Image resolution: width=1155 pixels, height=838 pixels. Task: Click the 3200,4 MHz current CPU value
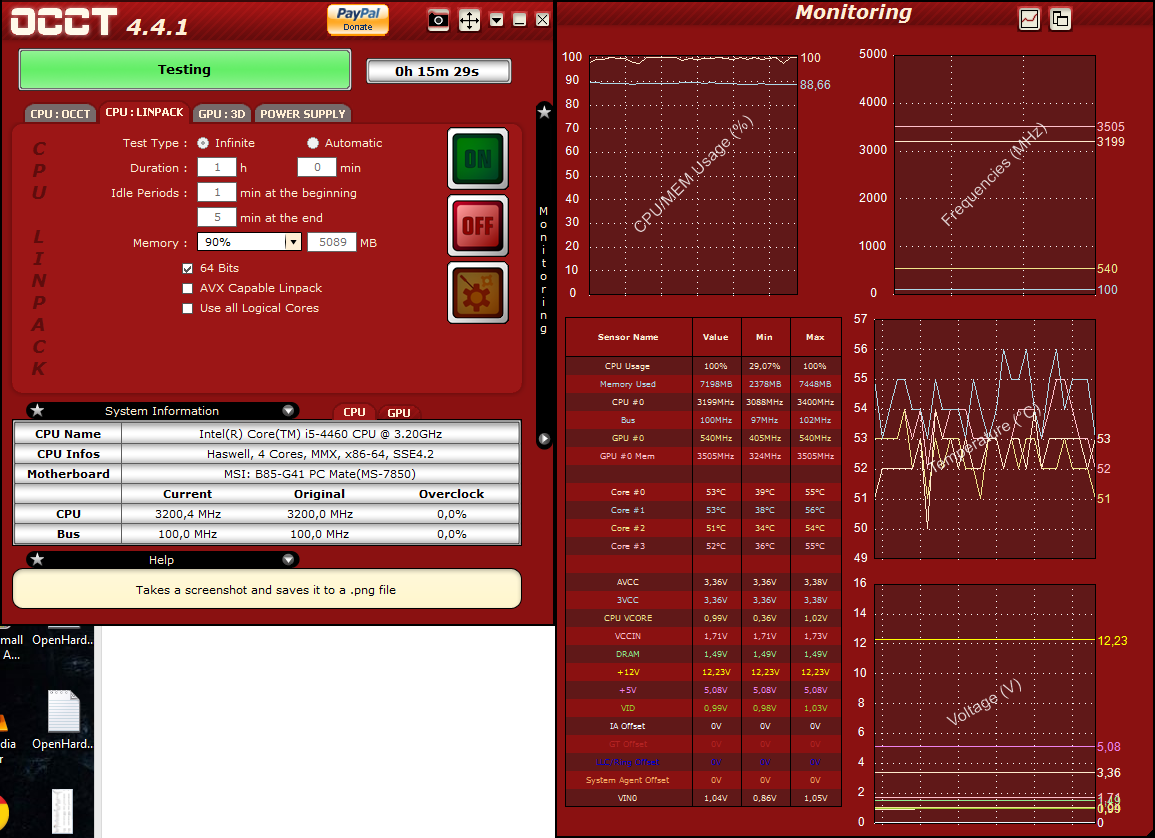188,514
